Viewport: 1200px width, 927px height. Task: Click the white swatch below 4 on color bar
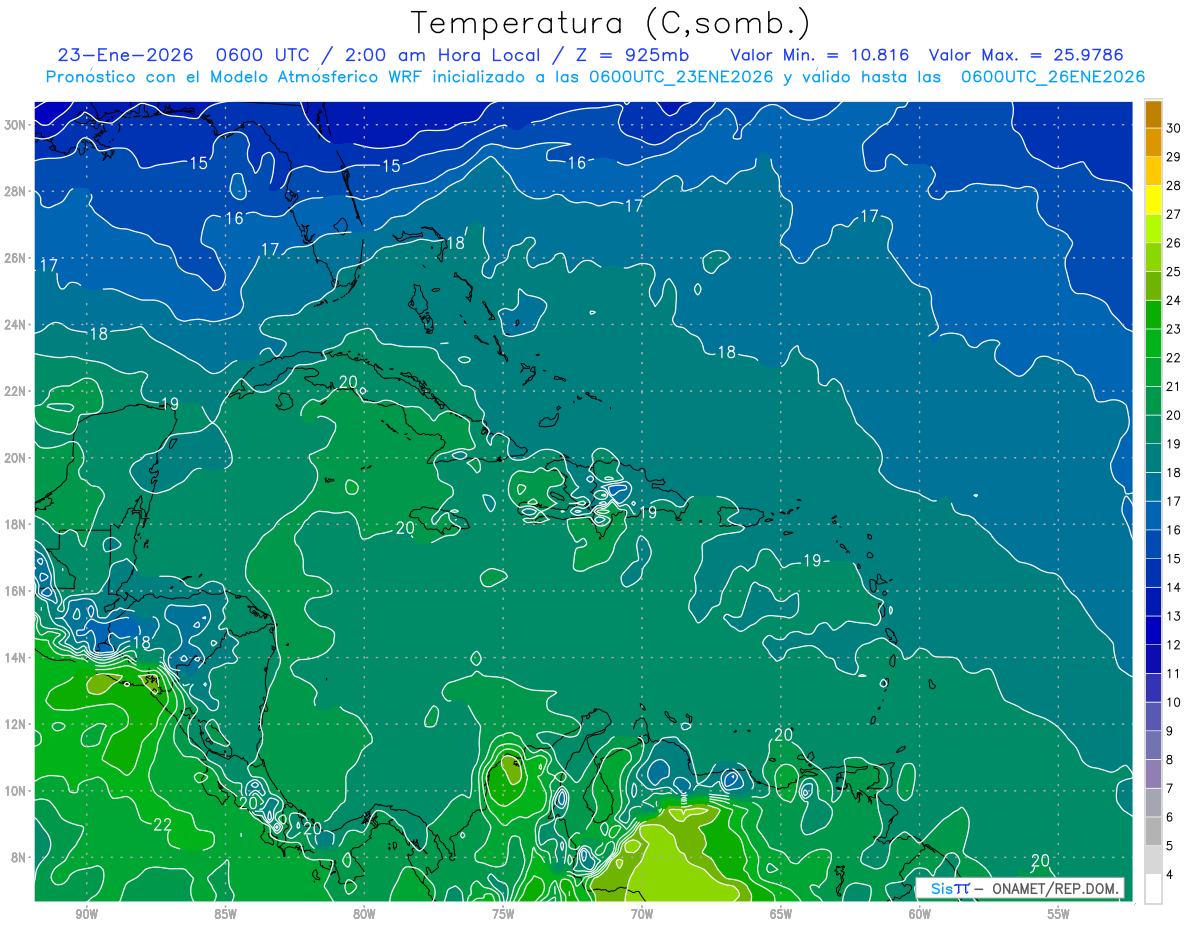coord(1153,888)
